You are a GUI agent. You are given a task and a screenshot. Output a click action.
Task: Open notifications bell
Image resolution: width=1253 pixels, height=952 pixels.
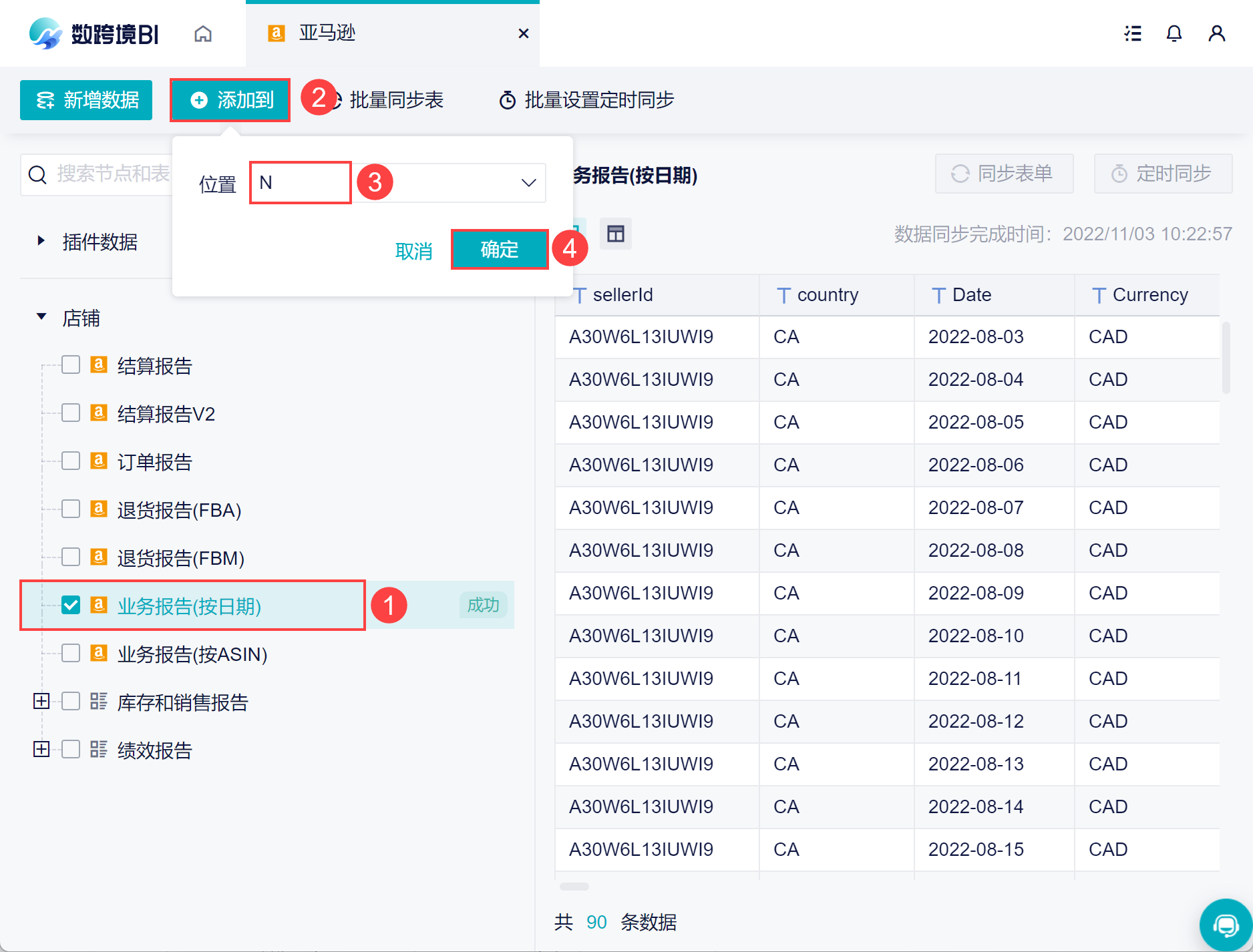[x=1174, y=33]
